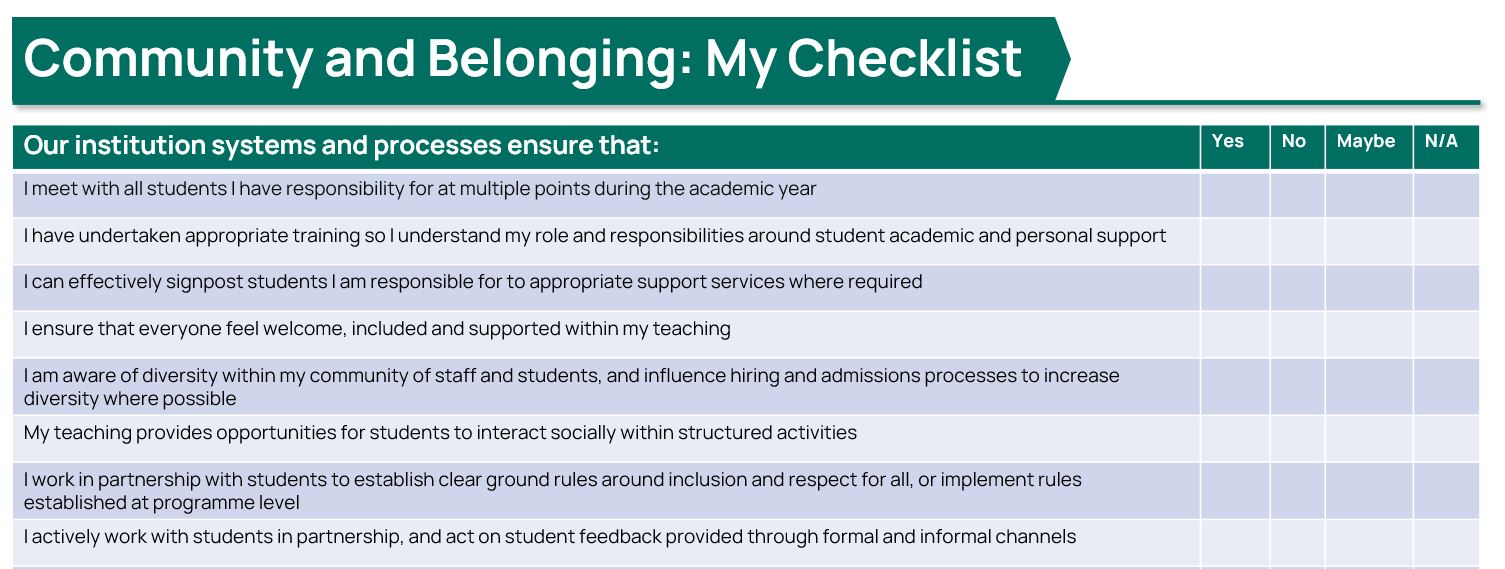
Task: Mark No for 'interact socially within structured activities' row
Action: 1298,438
